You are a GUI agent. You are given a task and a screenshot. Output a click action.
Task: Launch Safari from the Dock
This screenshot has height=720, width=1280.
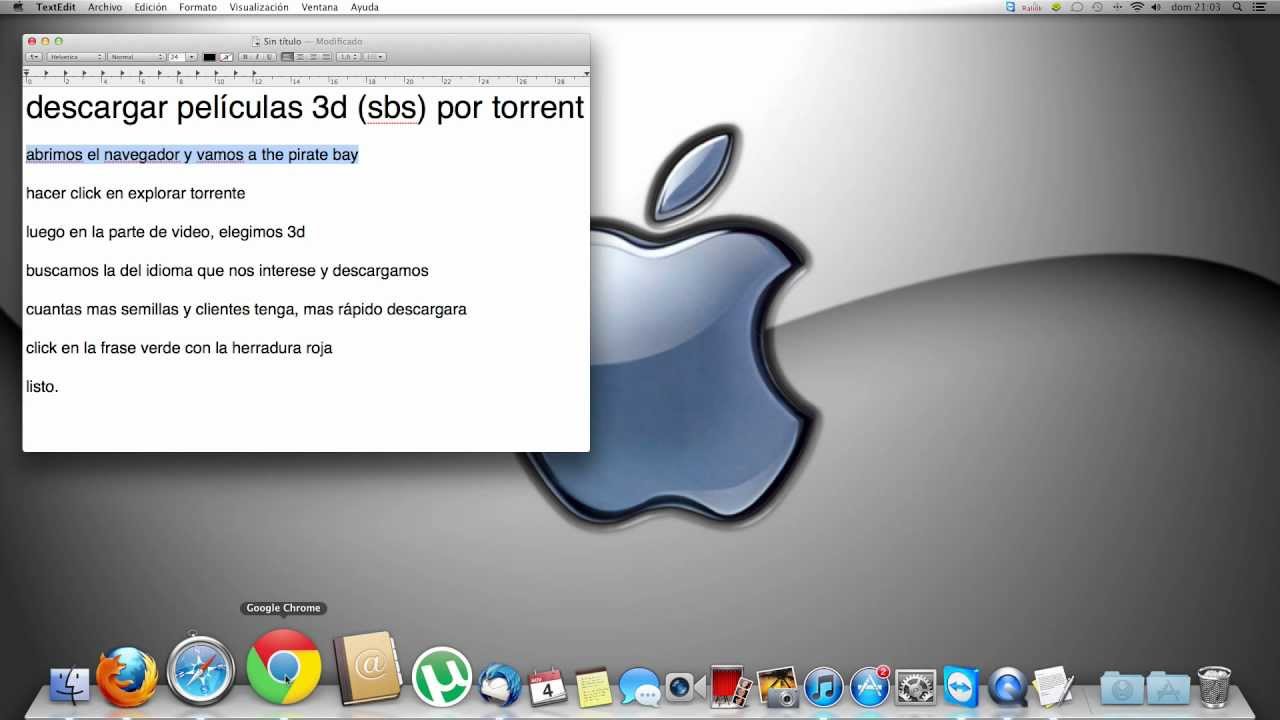pyautogui.click(x=200, y=671)
